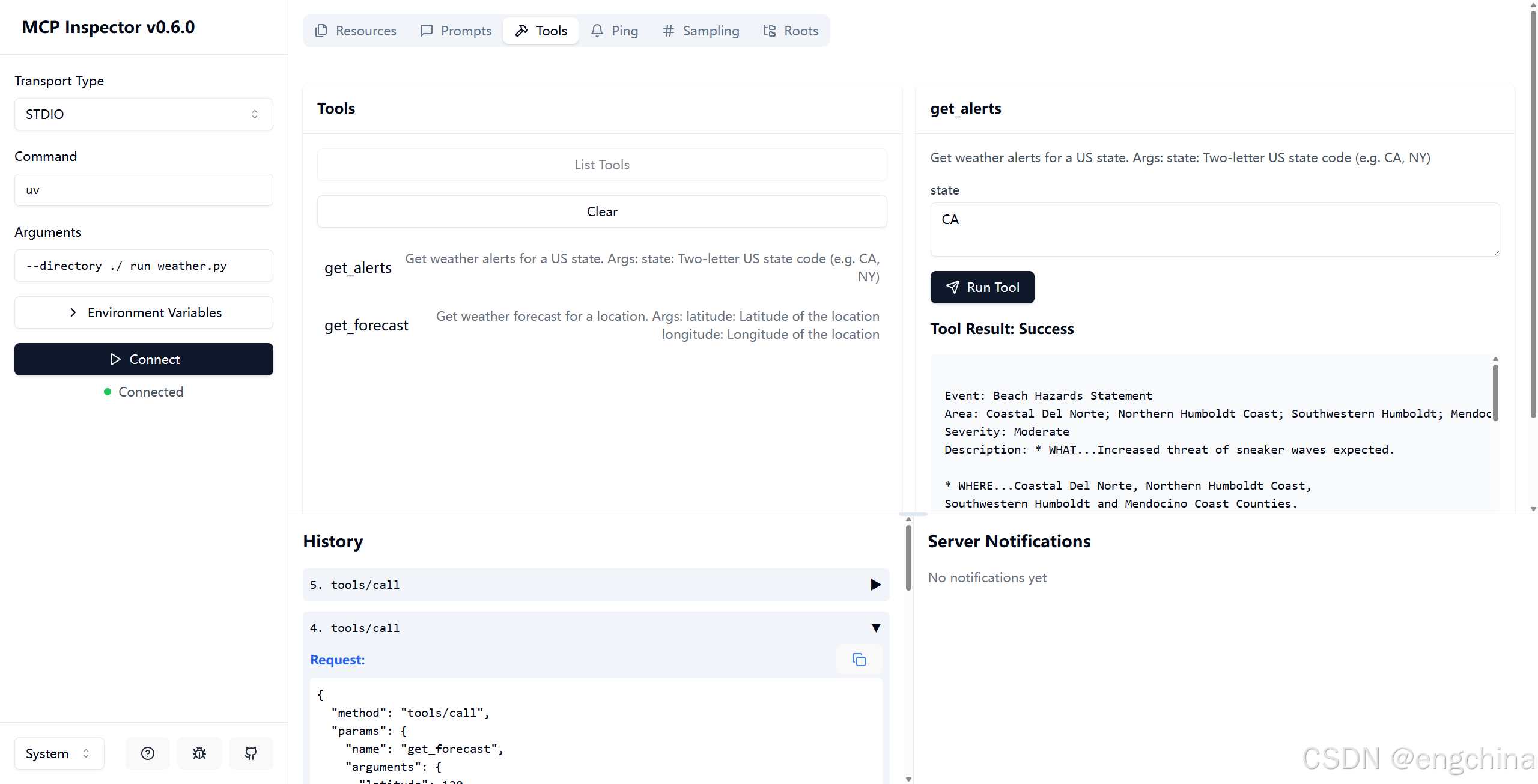Select the Tools tab
Image resolution: width=1538 pixels, height=784 pixels.
tap(541, 31)
